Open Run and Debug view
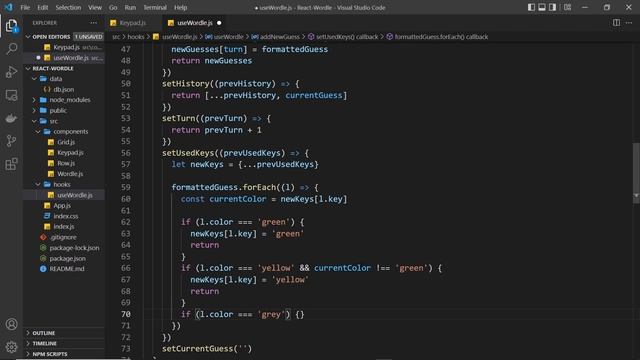Viewport: 640px width, 360px height. pyautogui.click(x=11, y=72)
